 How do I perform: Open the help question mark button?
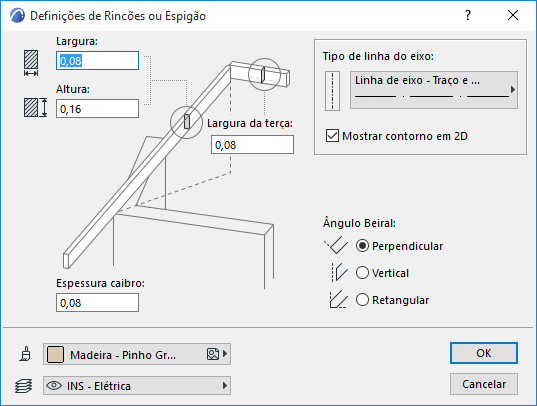click(468, 15)
